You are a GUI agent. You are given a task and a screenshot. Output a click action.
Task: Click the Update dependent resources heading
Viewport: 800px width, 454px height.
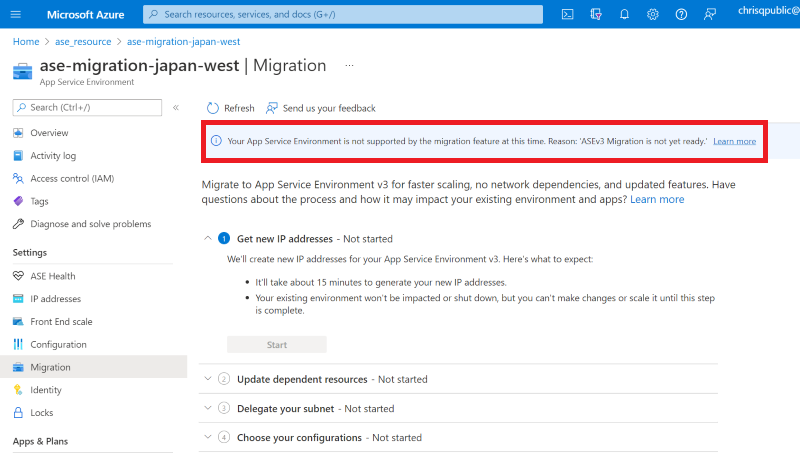pyautogui.click(x=302, y=380)
